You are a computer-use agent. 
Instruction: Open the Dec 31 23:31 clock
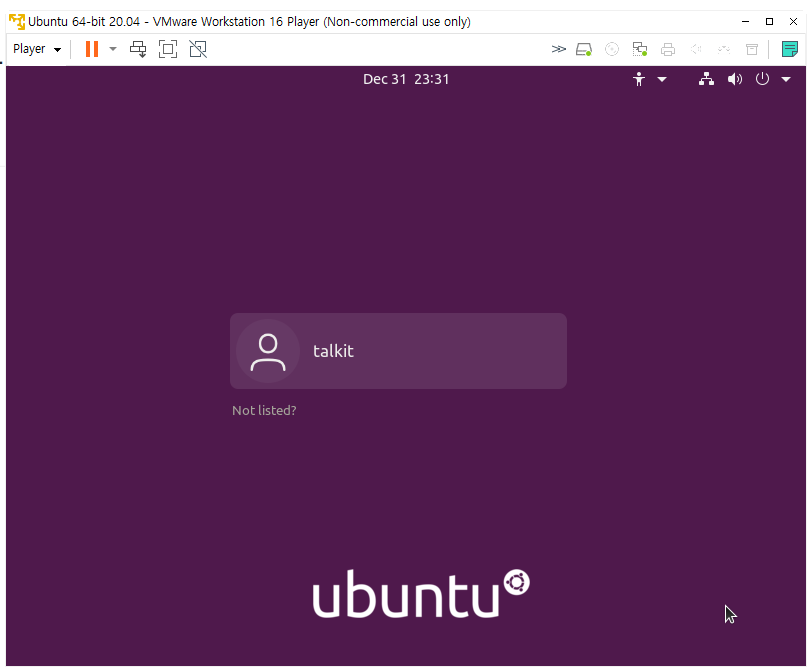click(x=406, y=79)
